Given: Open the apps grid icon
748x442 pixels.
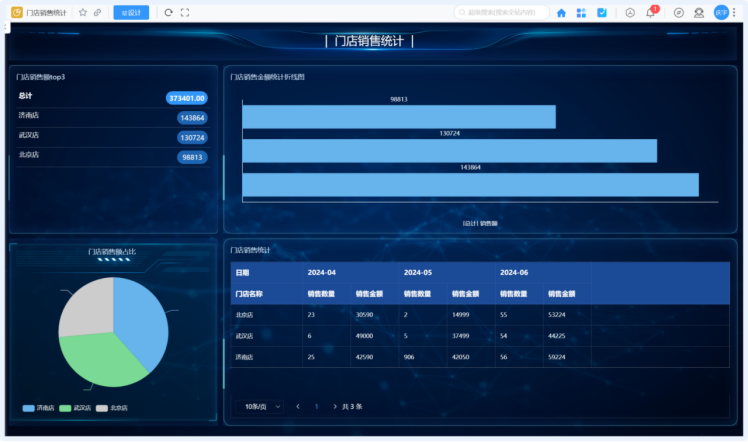Looking at the screenshot, I should pos(581,13).
